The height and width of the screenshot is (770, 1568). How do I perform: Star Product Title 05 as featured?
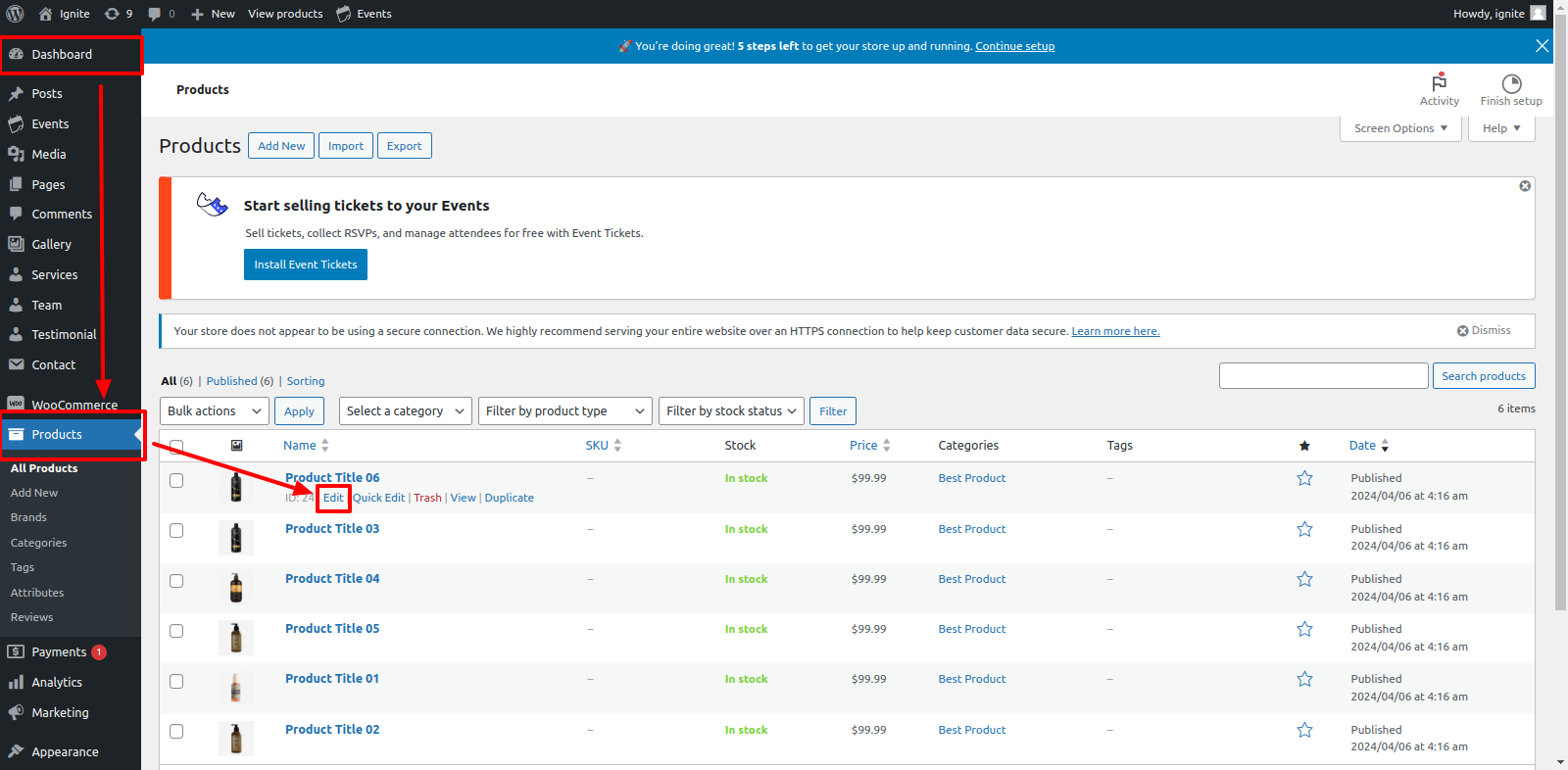(x=1304, y=629)
